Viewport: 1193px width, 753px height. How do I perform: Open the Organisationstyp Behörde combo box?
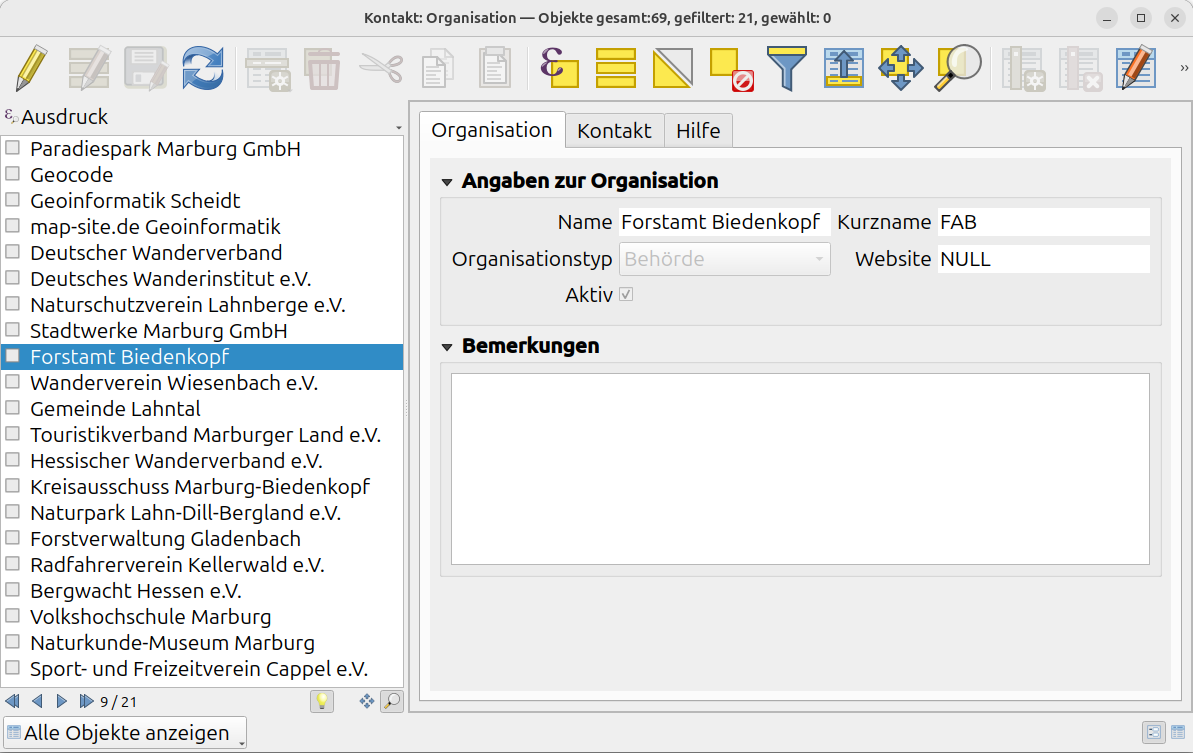[724, 259]
